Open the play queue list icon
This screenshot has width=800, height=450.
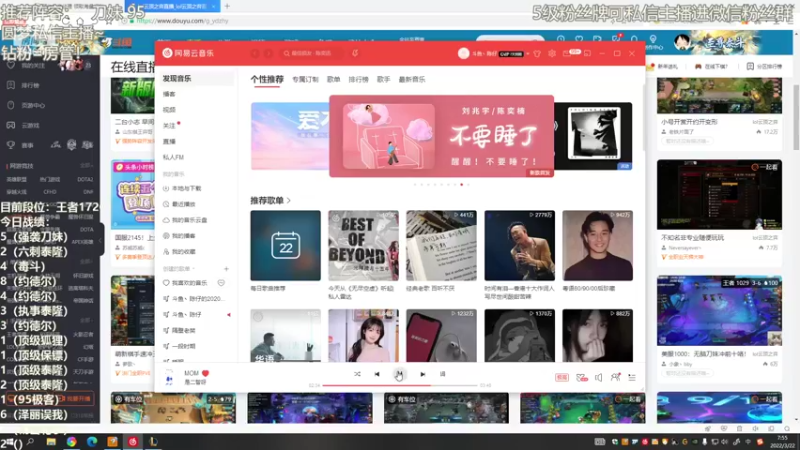click(632, 378)
